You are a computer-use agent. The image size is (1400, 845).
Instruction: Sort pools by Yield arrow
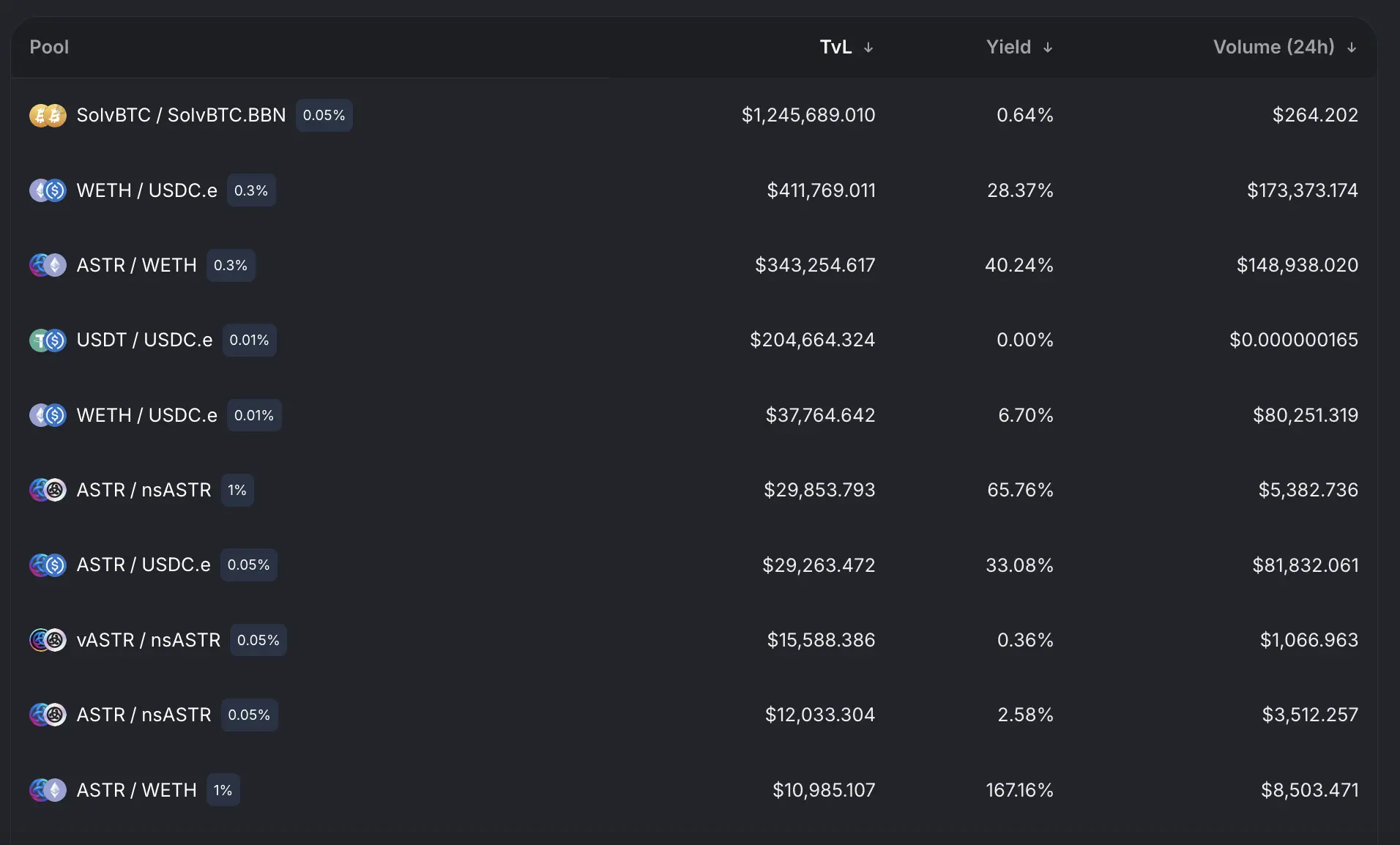[x=1048, y=48]
